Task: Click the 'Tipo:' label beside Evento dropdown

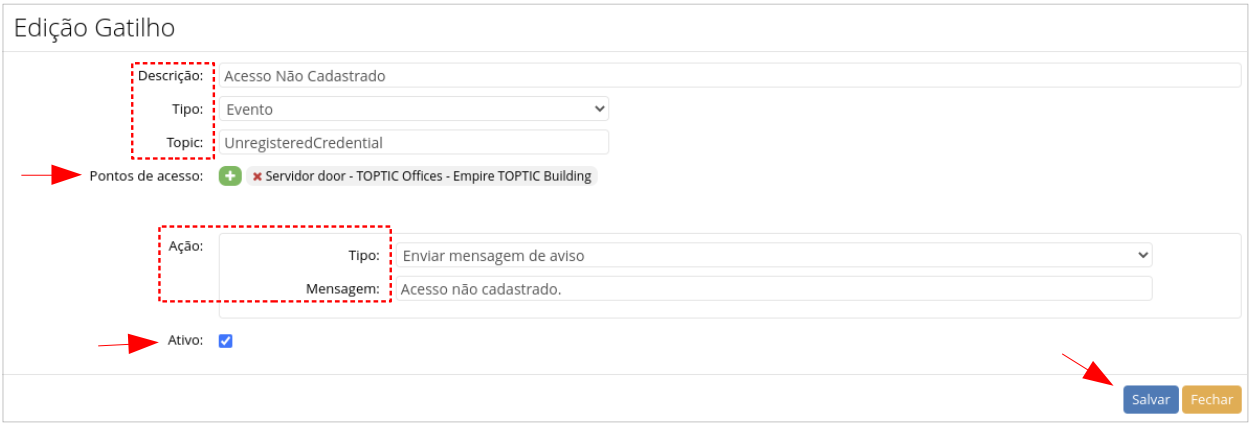Action: point(188,109)
